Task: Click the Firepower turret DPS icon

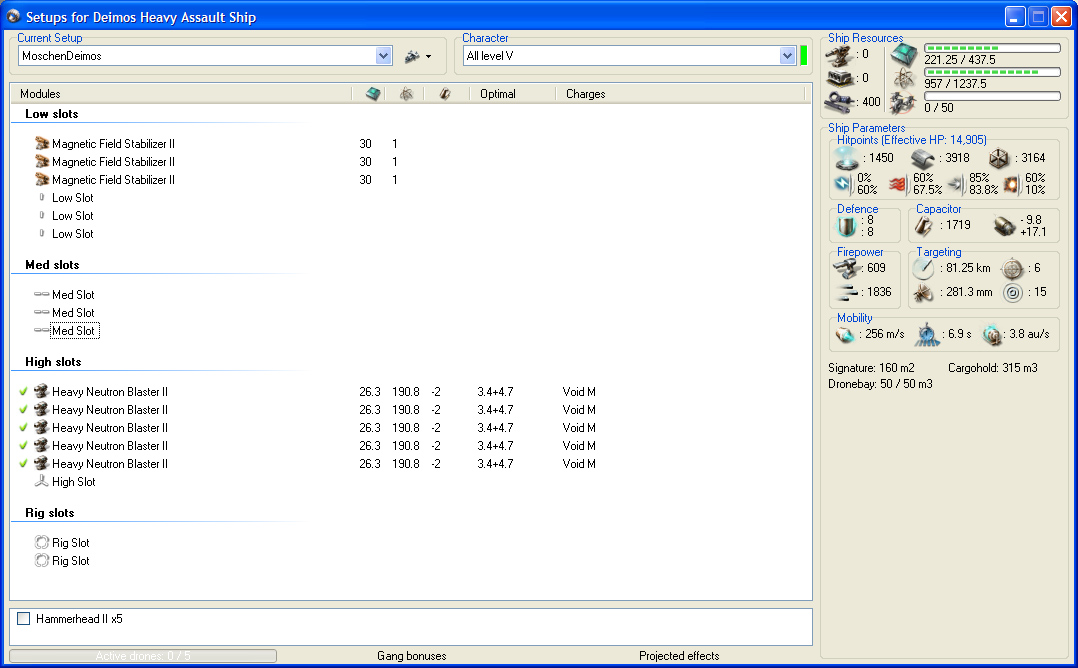Action: [848, 268]
